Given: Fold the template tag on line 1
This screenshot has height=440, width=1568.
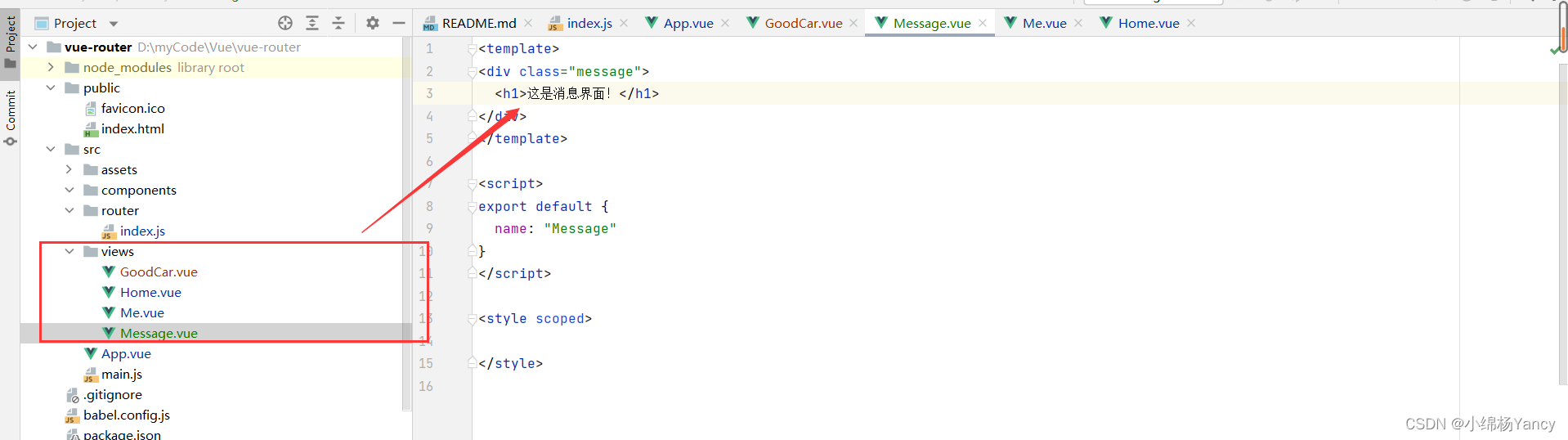Looking at the screenshot, I should pyautogui.click(x=472, y=49).
